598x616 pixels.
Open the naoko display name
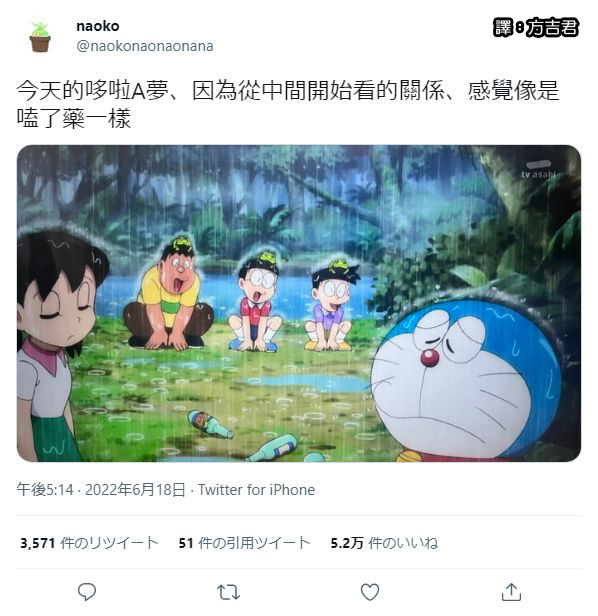click(97, 26)
